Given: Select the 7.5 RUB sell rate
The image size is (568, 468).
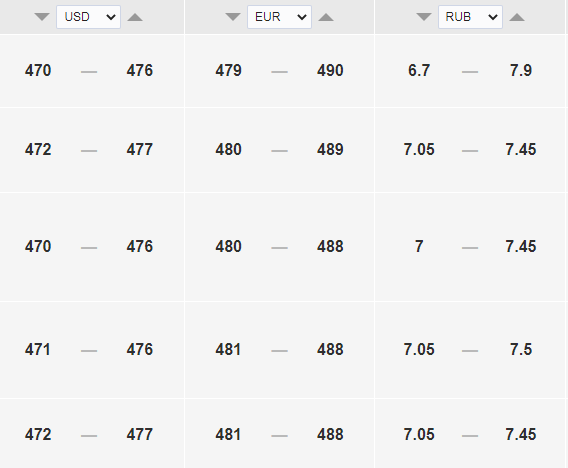Looking at the screenshot, I should point(521,349).
